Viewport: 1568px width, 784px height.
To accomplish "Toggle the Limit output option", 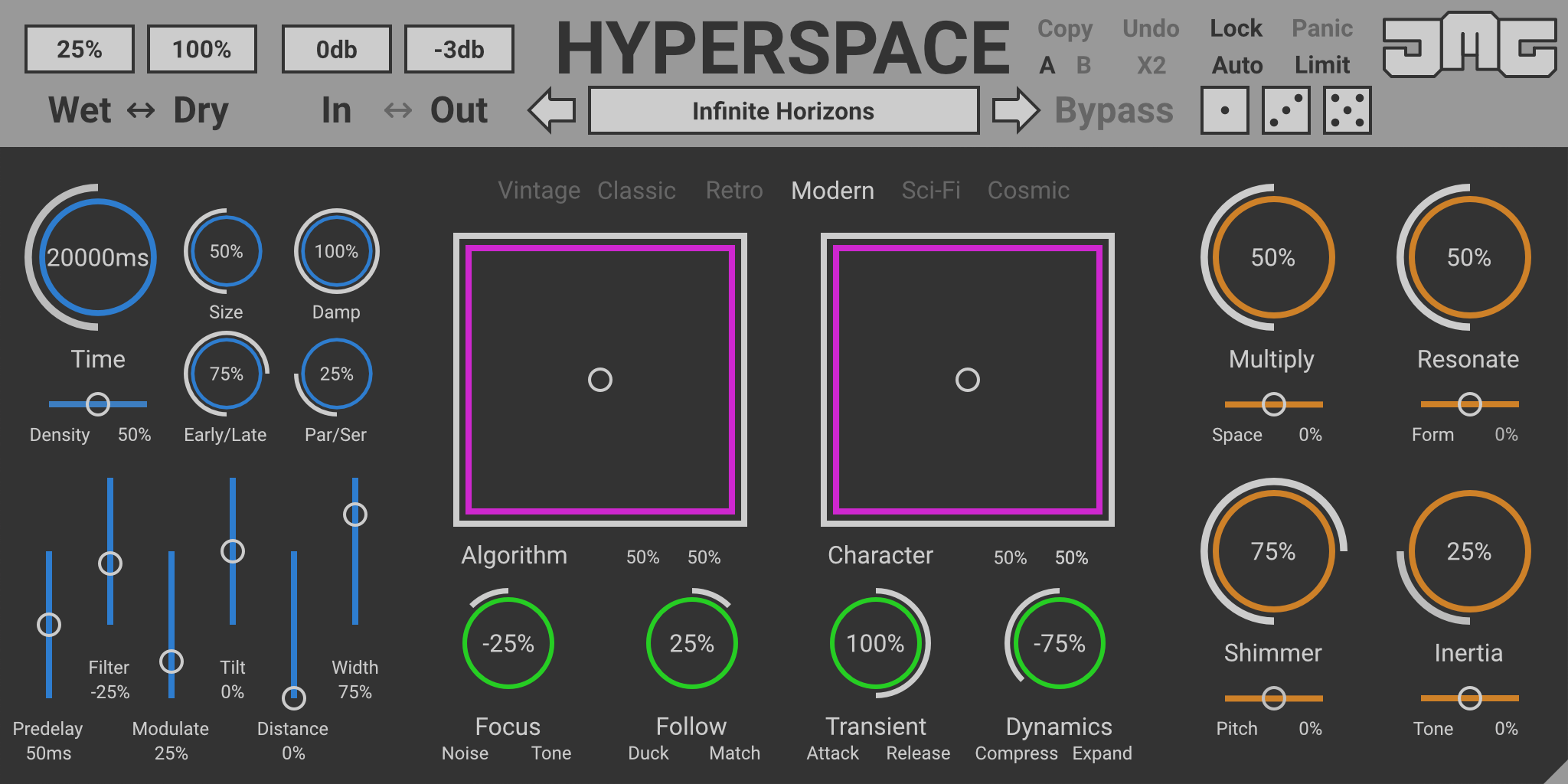I will coord(1321,65).
